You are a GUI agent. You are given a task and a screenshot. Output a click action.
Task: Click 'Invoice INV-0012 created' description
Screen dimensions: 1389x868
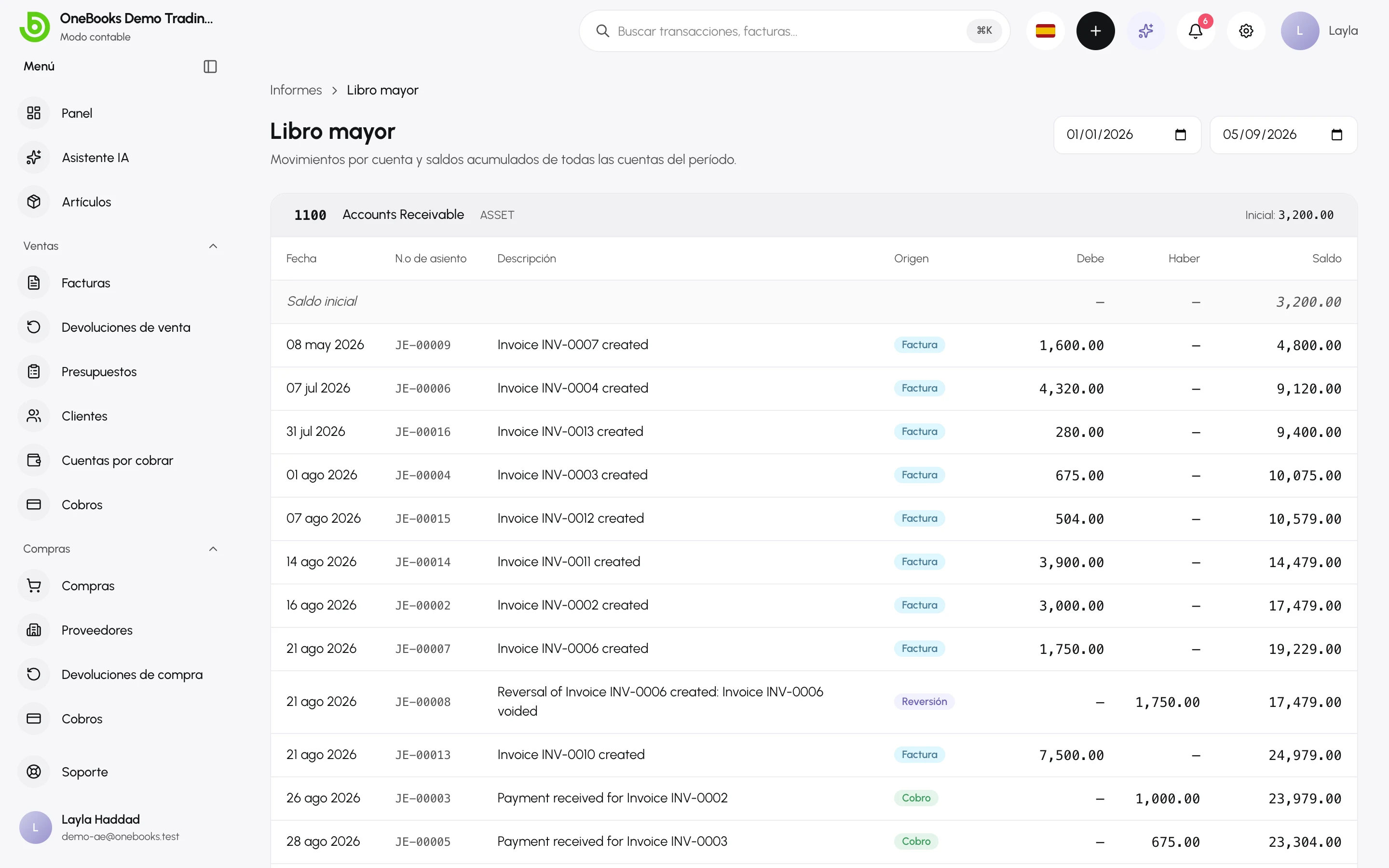pos(571,518)
